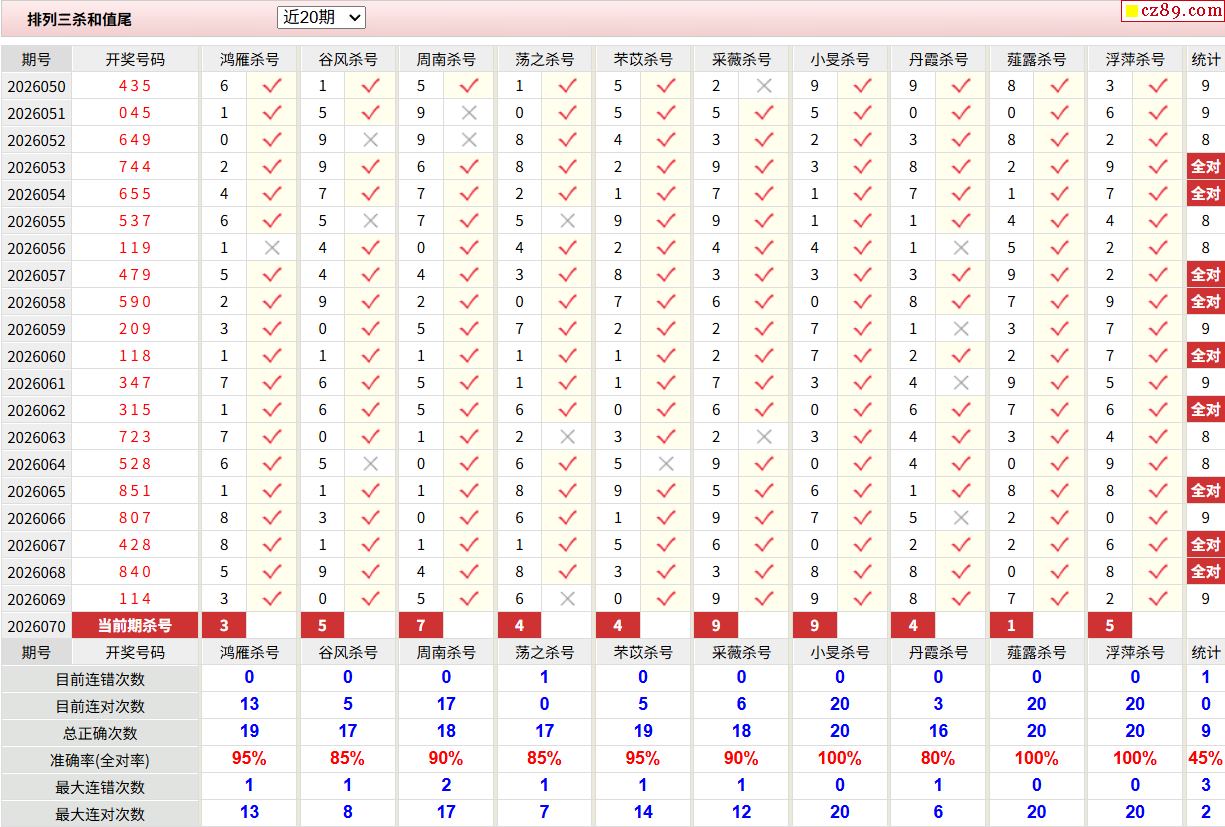Select the 周南杀号 header in the top row
This screenshot has height=827, width=1225.
point(446,59)
